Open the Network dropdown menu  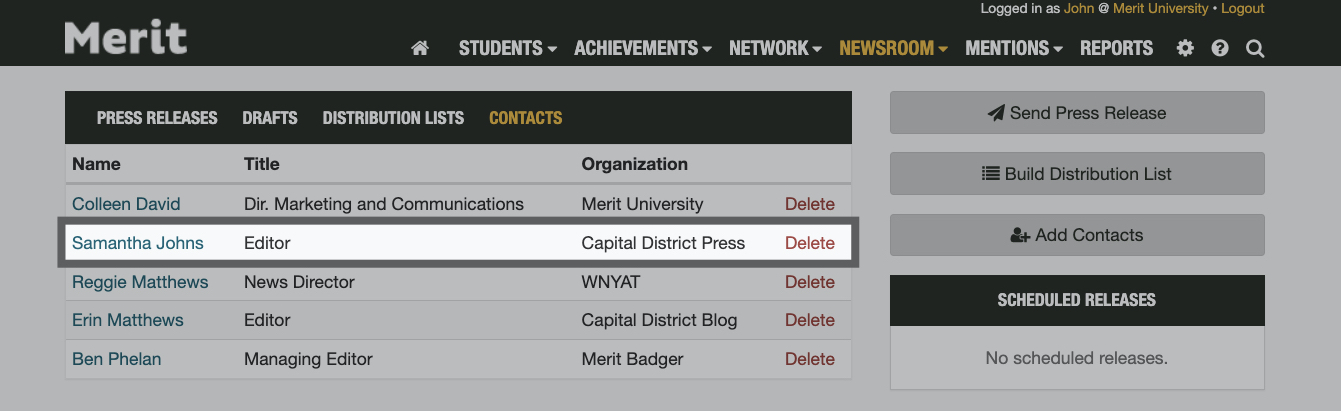coord(775,48)
